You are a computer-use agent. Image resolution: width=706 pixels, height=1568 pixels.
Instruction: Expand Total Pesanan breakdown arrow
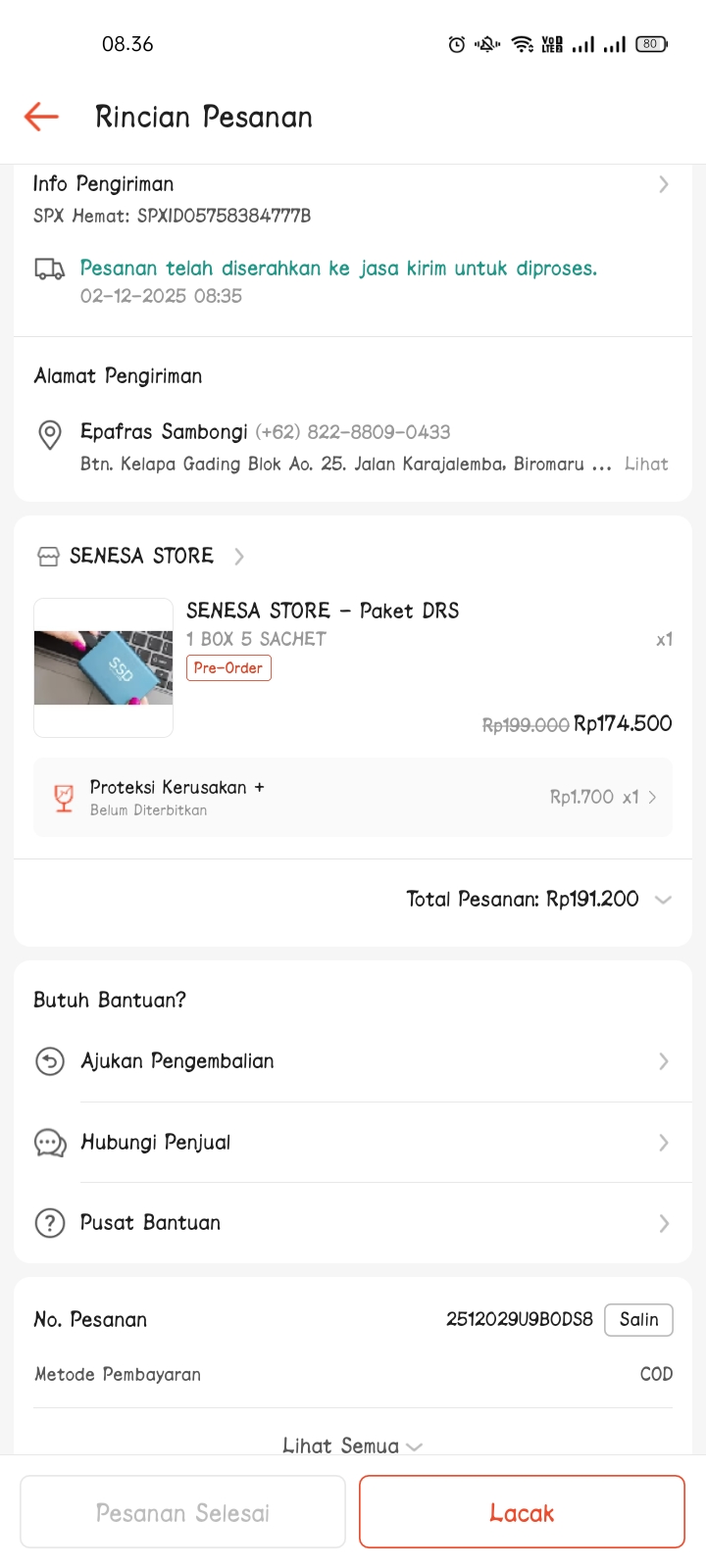663,900
